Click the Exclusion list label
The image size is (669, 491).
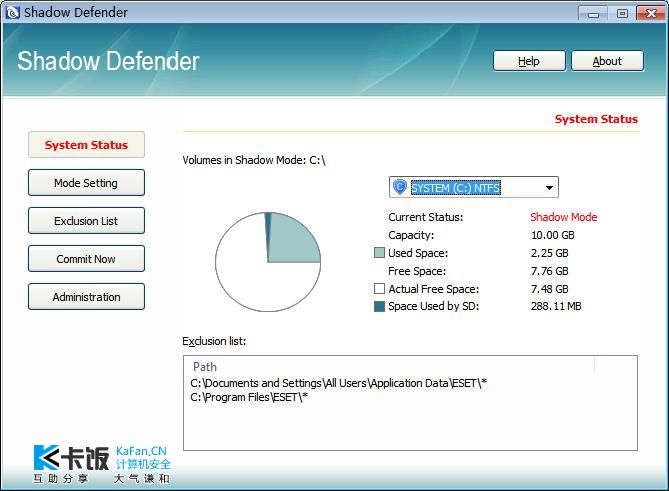click(214, 341)
